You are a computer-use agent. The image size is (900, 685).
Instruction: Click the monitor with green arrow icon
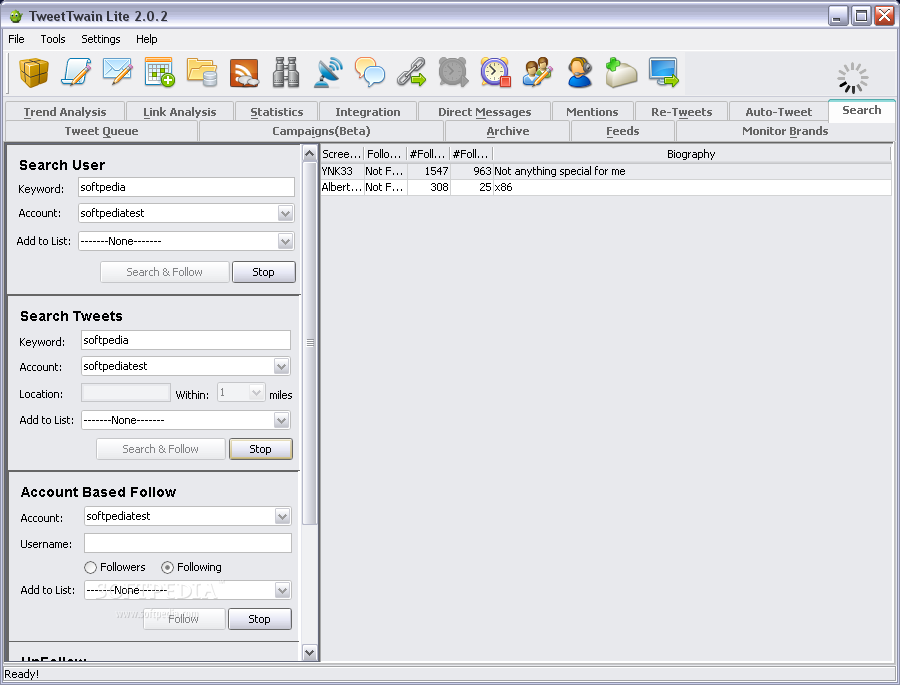(x=664, y=73)
